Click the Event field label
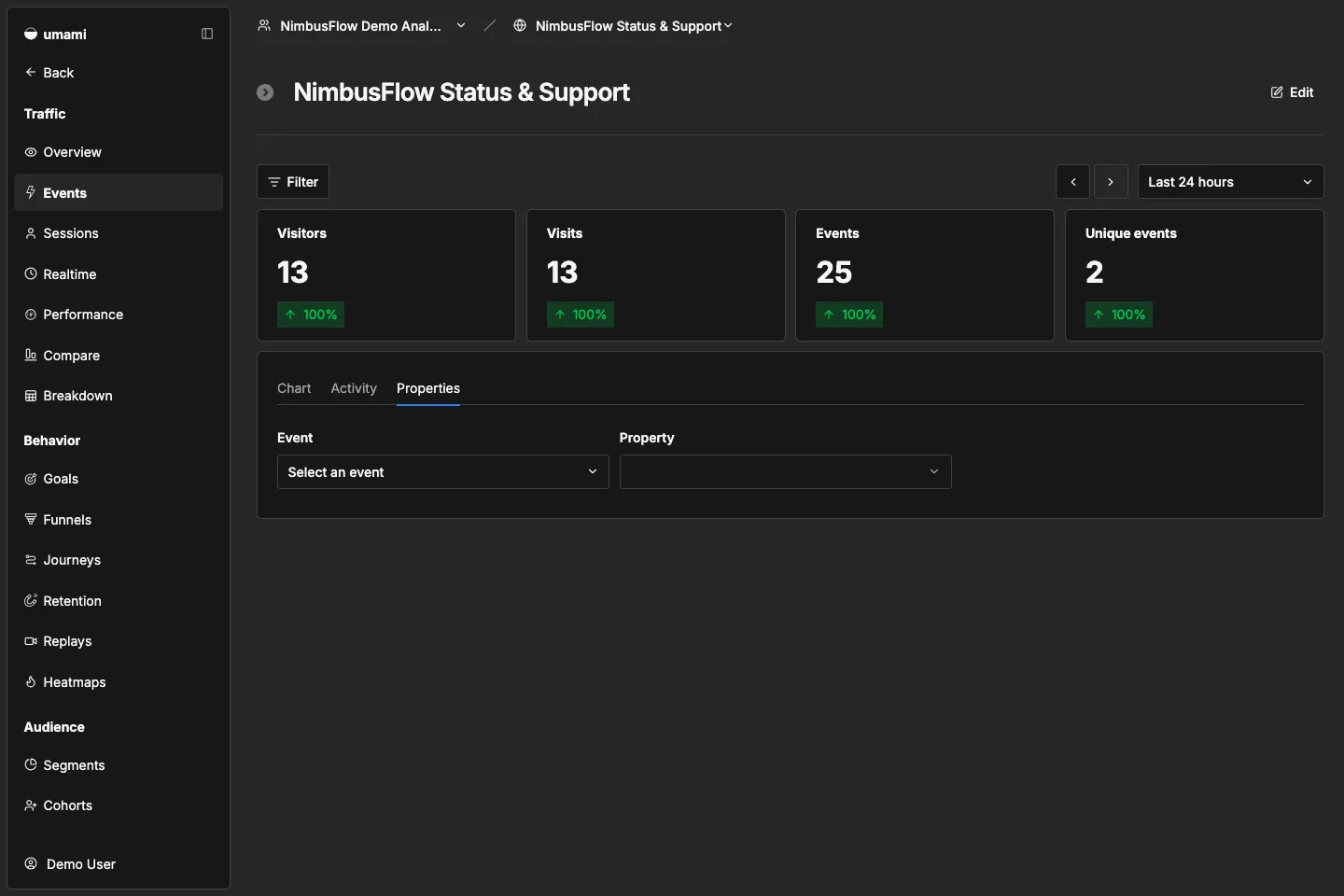 295,438
